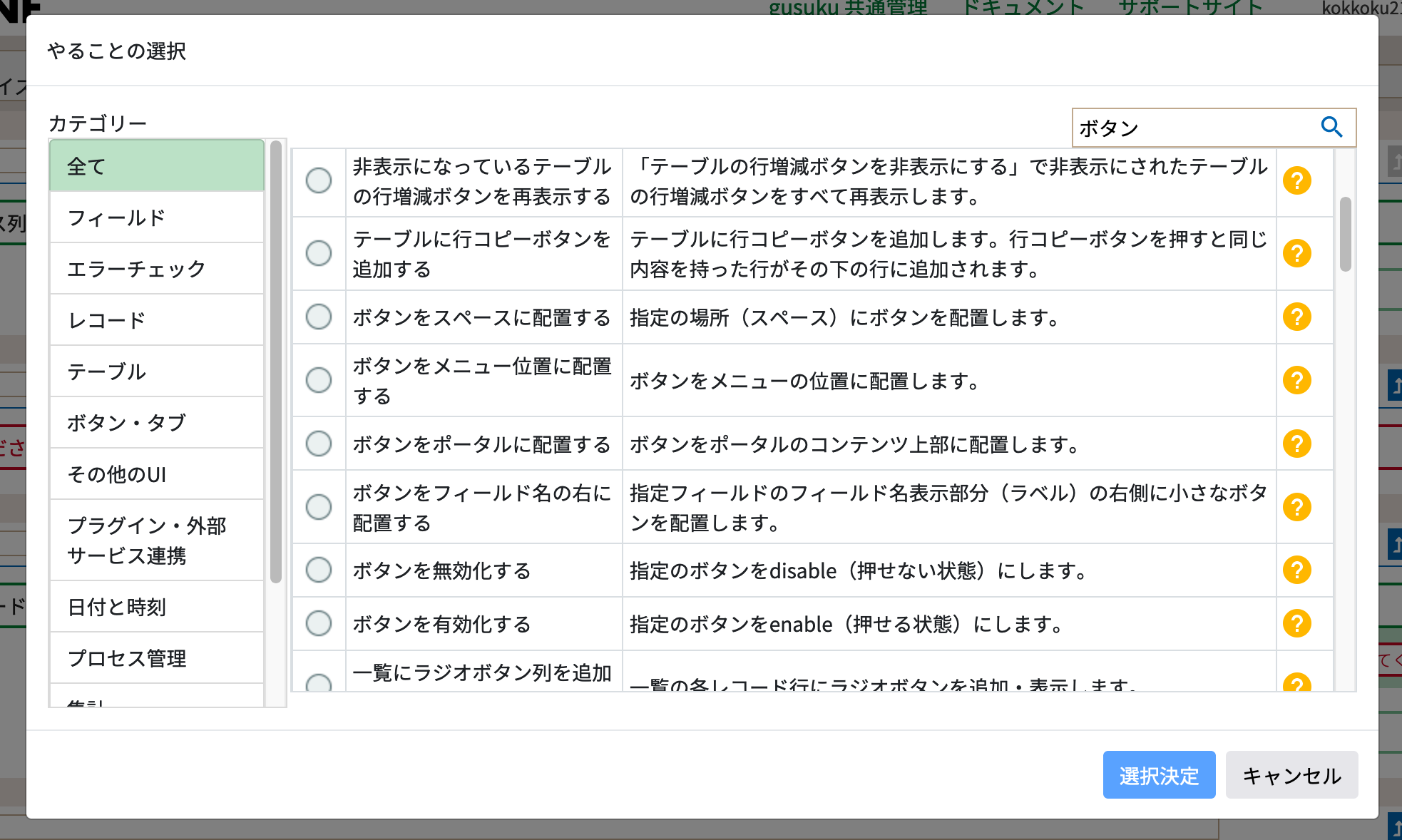This screenshot has height=840, width=1402.
Task: Select the テーブルに行コピーボタンを追加する radio button
Action: pyautogui.click(x=318, y=252)
